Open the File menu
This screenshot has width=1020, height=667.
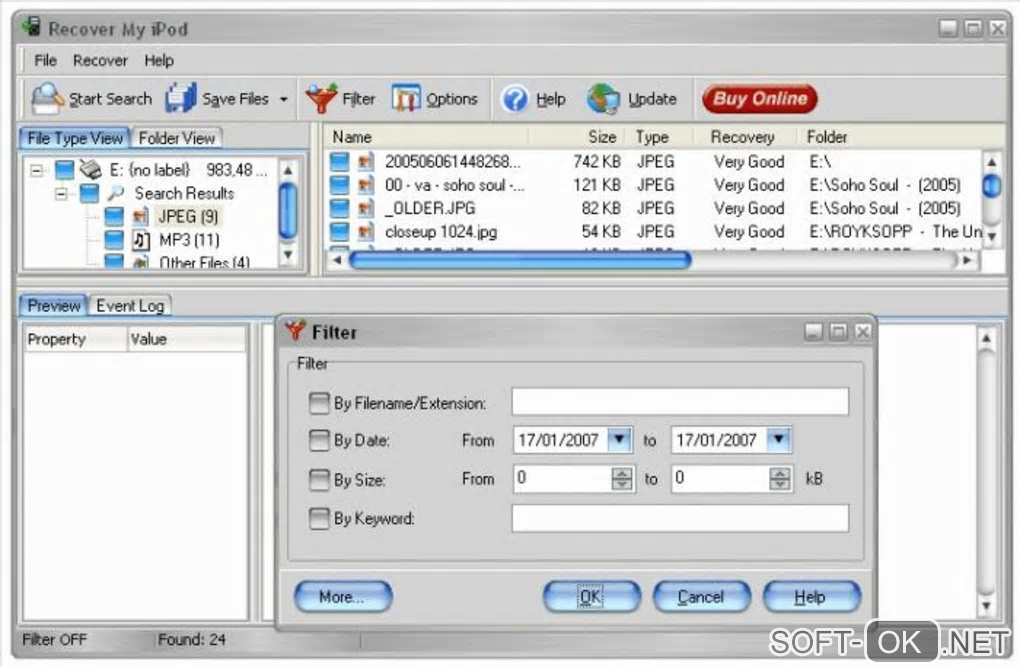(46, 61)
